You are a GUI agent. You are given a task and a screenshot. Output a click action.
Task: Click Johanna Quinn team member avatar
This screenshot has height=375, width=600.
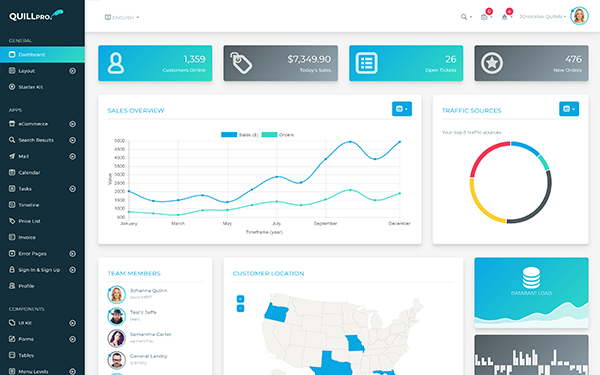pyautogui.click(x=116, y=295)
